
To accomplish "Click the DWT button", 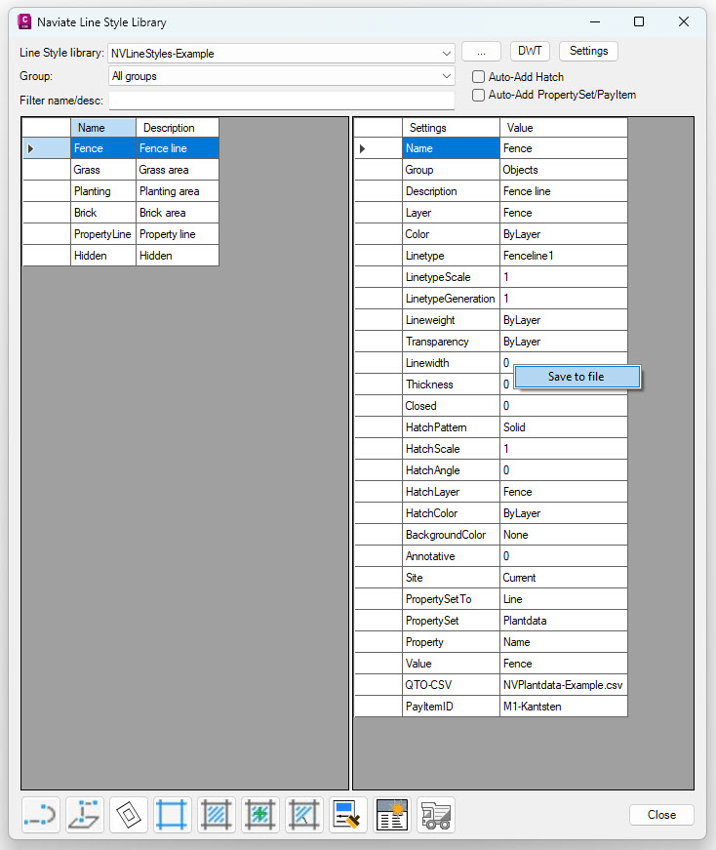I will point(530,51).
